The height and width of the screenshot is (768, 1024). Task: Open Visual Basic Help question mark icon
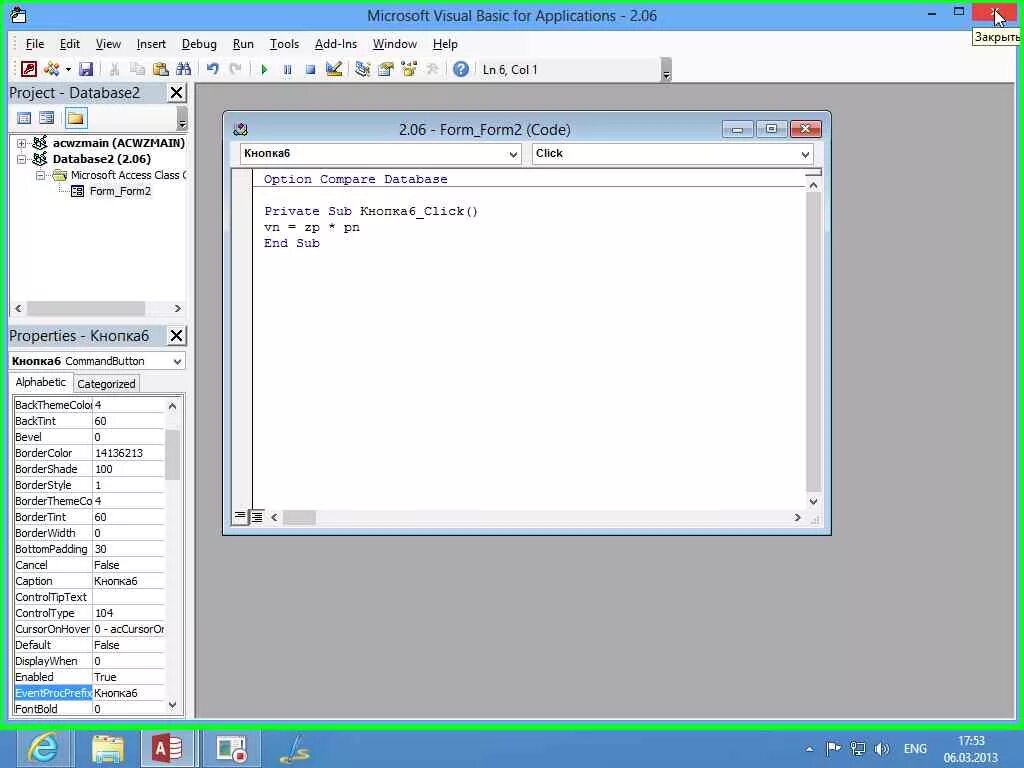coord(460,69)
